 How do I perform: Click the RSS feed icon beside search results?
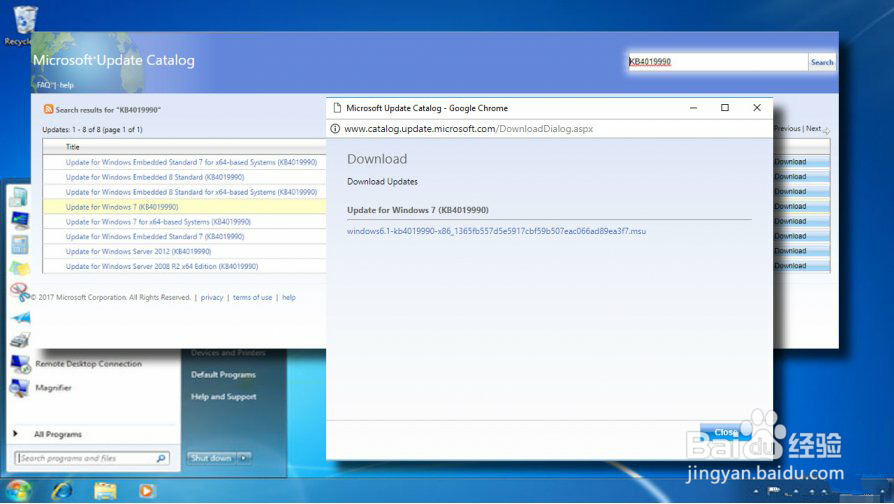click(48, 109)
